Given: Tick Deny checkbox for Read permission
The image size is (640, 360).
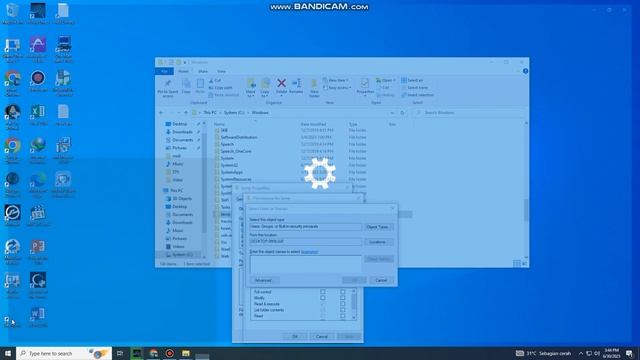Looking at the screenshot, I should (x=342, y=316).
